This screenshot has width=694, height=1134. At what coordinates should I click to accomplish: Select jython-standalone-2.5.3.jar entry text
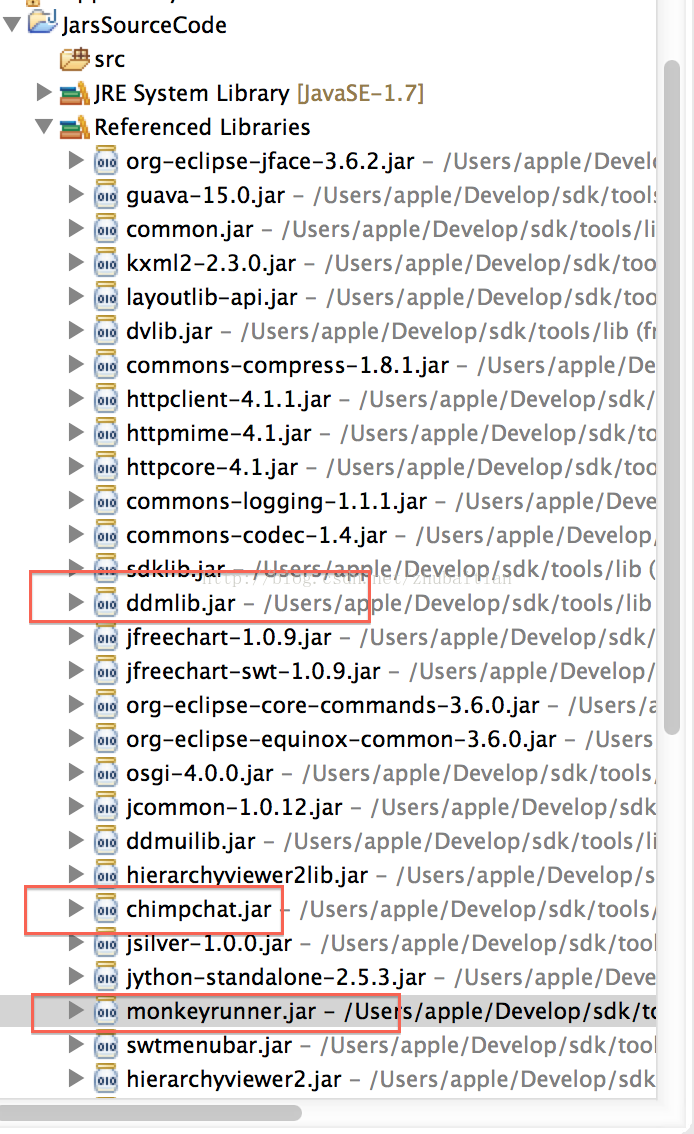click(x=276, y=977)
